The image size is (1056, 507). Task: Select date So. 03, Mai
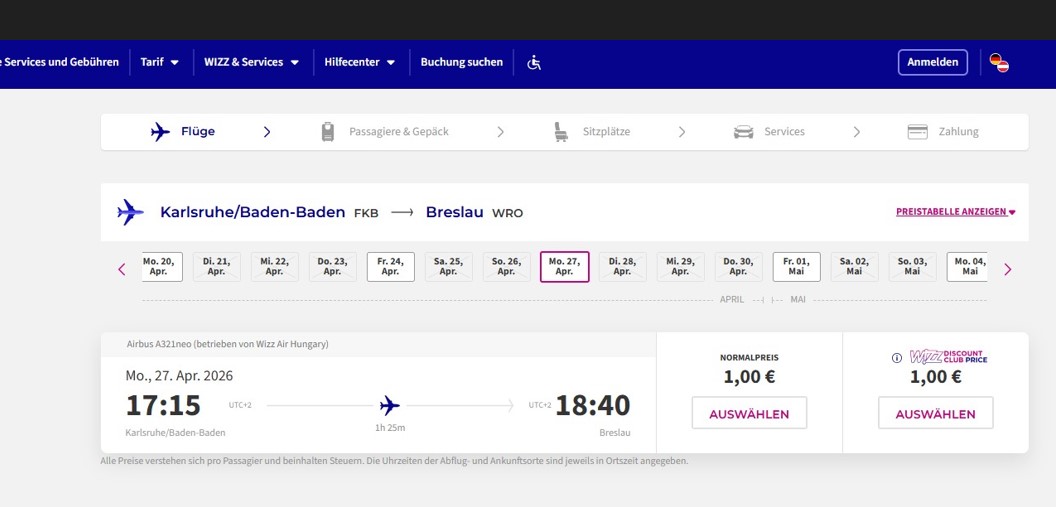[x=913, y=267]
